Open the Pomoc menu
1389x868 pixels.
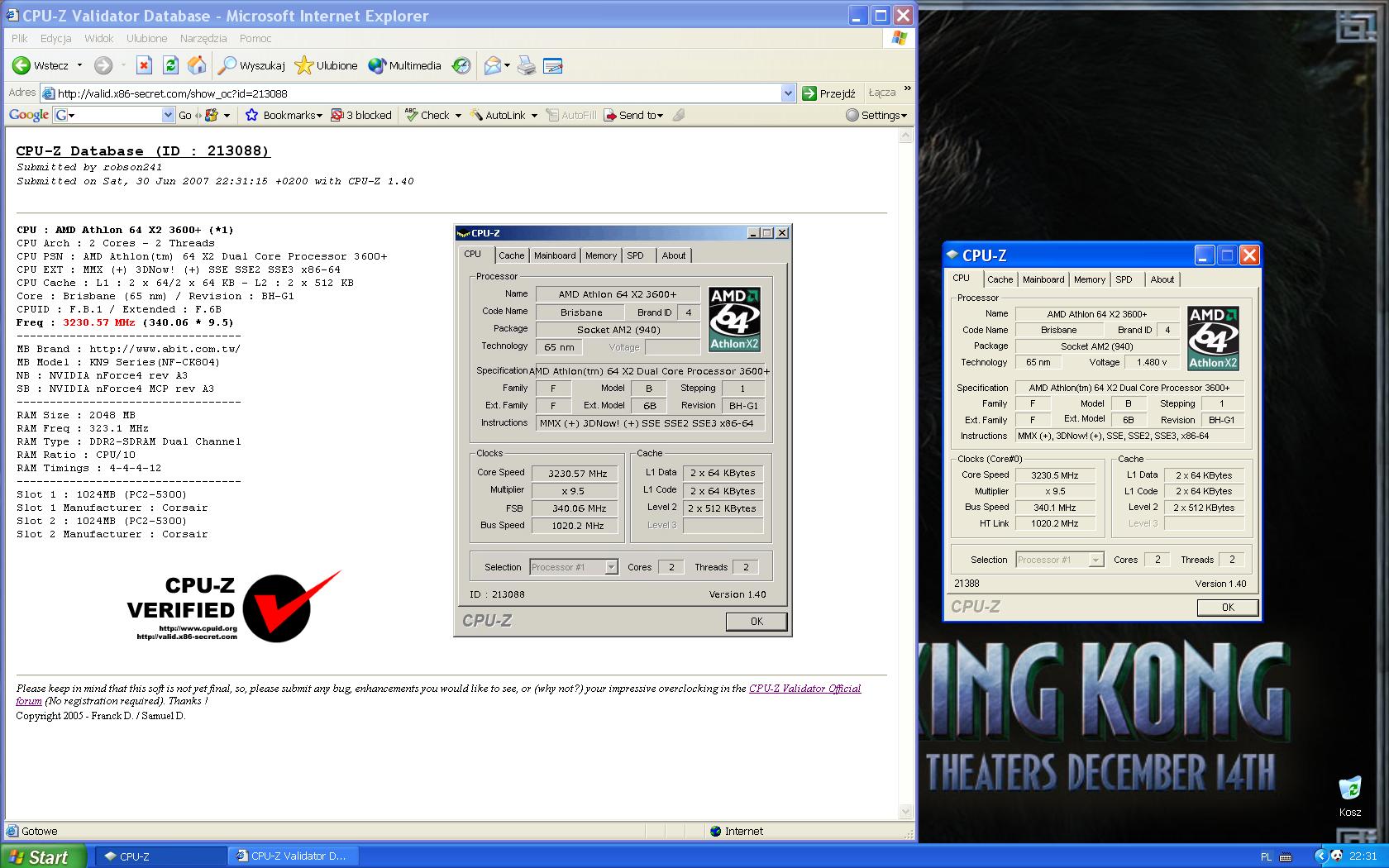(x=255, y=38)
